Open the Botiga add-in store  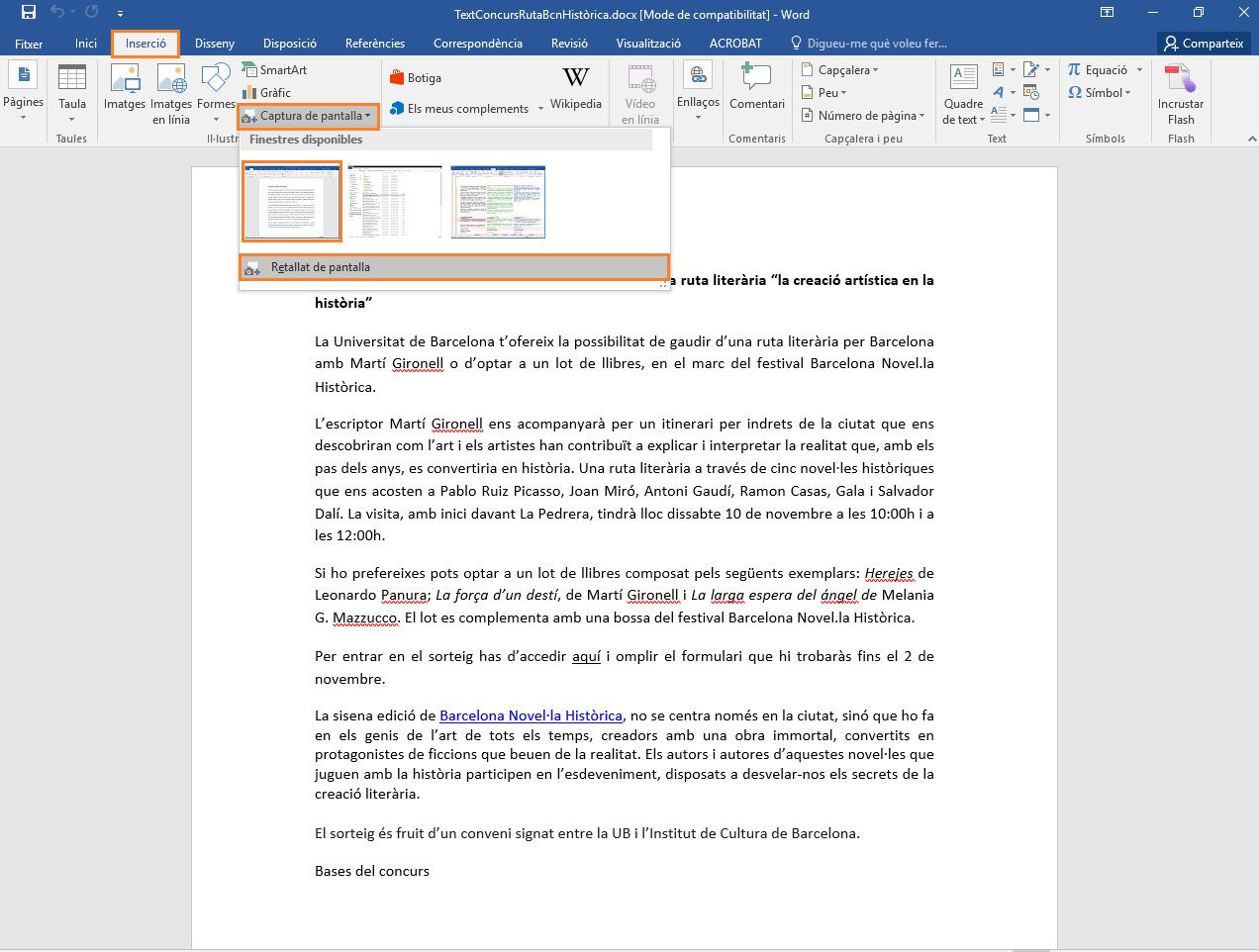(x=416, y=78)
